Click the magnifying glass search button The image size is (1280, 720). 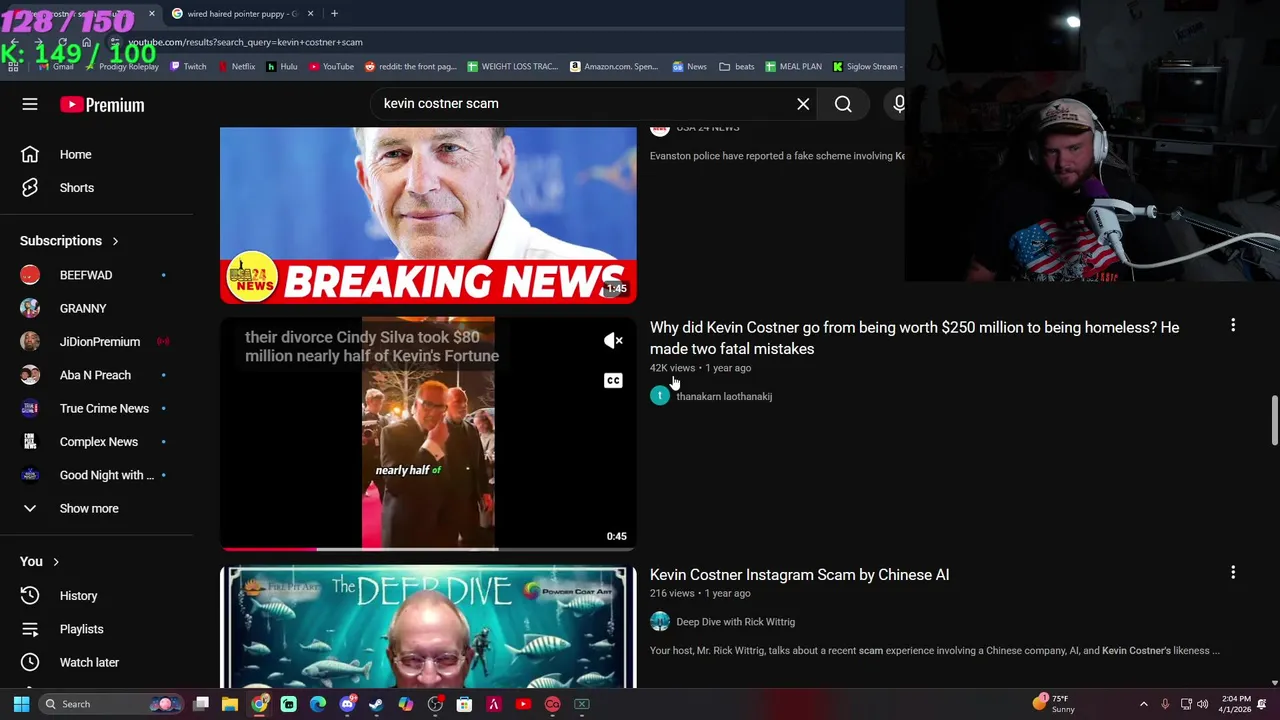point(843,104)
